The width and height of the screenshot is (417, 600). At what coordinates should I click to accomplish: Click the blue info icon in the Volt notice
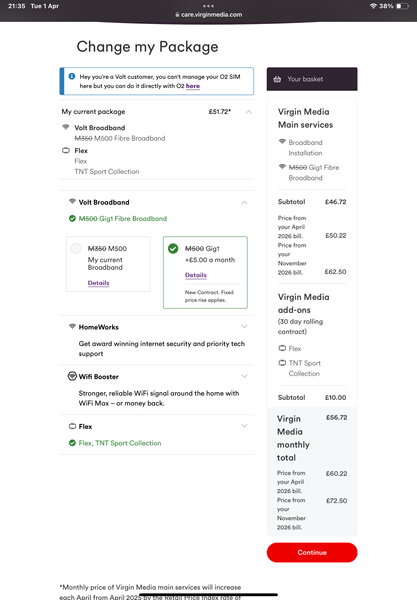pos(72,76)
